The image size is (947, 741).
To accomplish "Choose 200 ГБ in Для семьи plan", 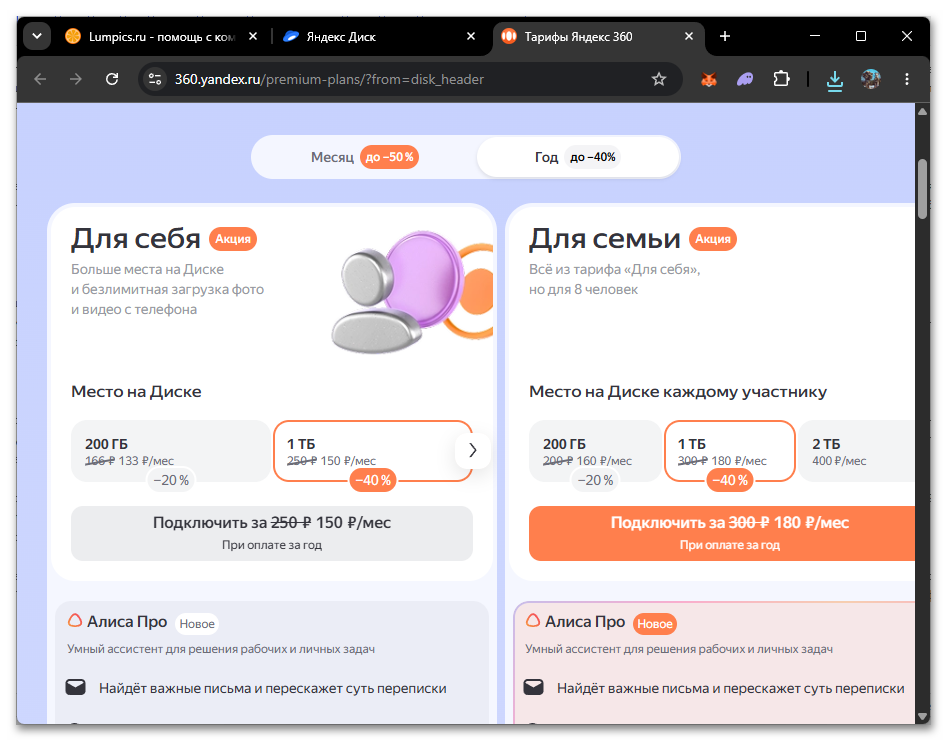I will click(x=595, y=451).
